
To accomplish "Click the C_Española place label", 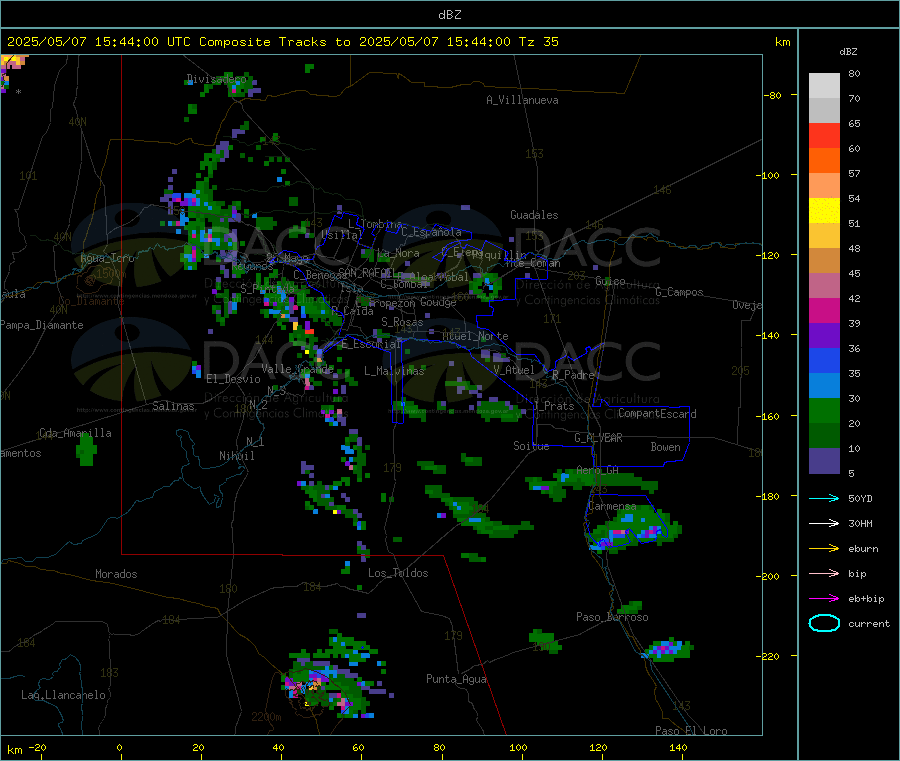I will point(431,232).
